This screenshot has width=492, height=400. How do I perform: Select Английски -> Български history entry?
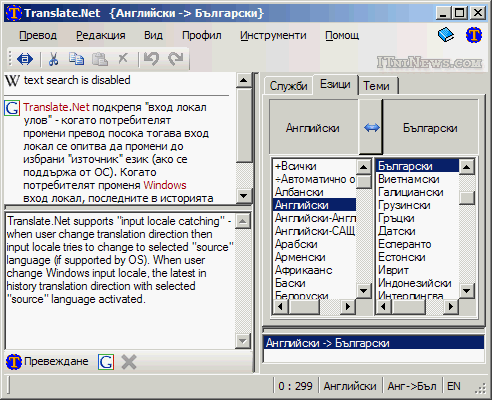(x=374, y=343)
